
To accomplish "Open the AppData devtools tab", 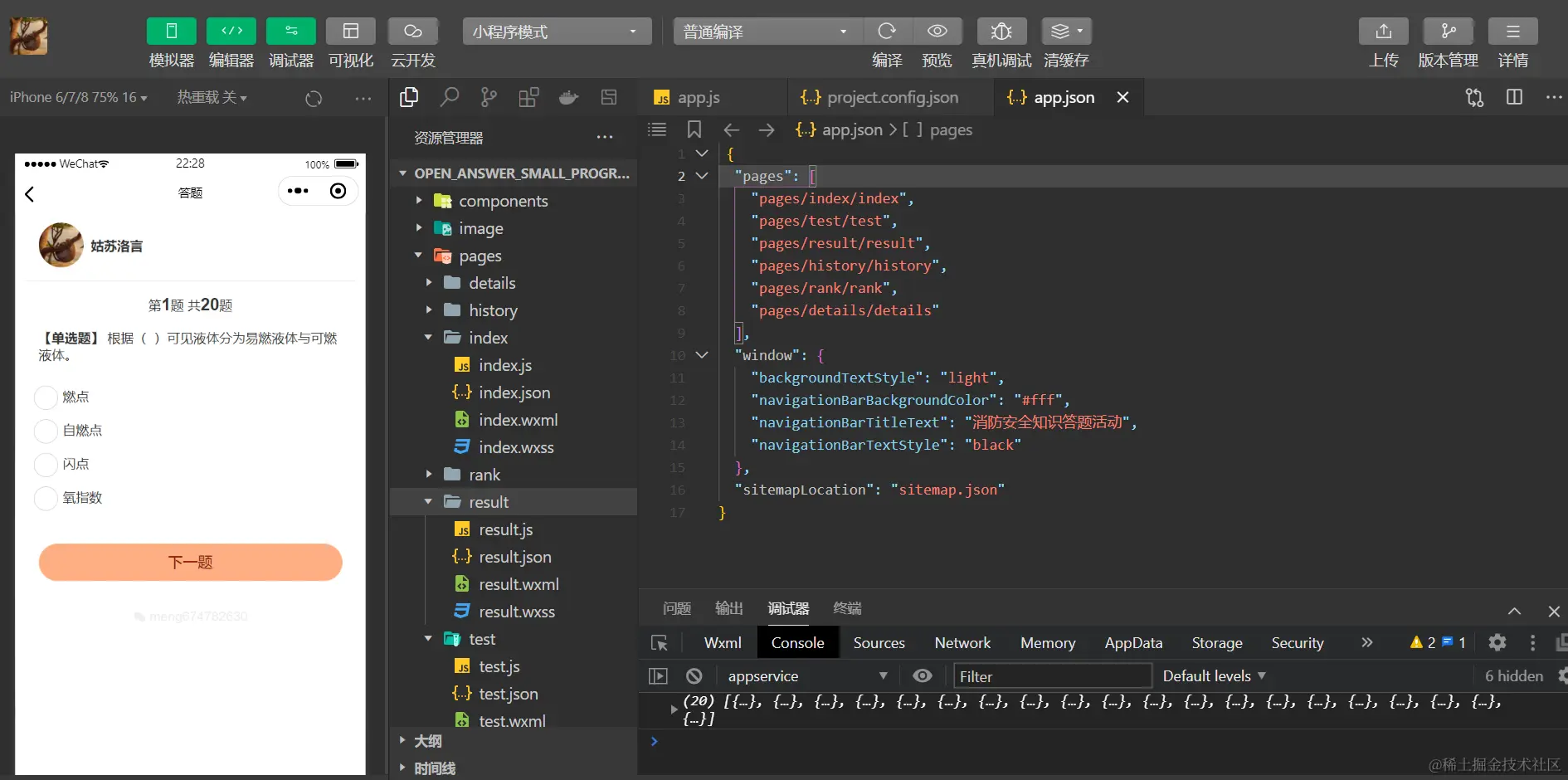I will pos(1134,643).
